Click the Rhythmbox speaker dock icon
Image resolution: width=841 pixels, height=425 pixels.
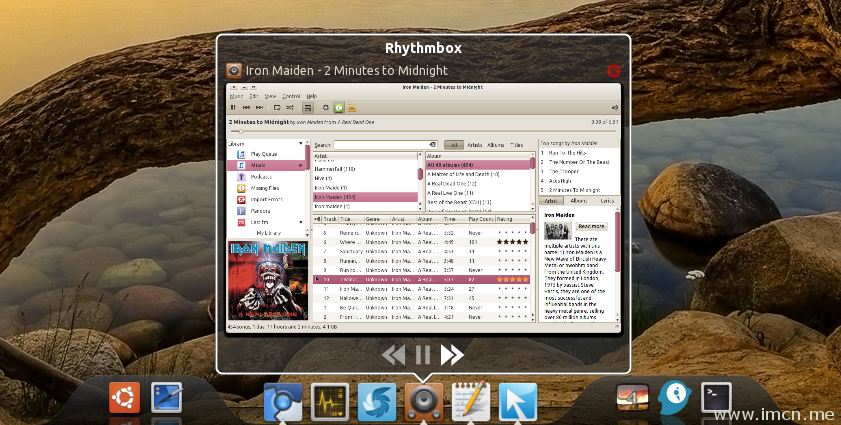point(424,402)
